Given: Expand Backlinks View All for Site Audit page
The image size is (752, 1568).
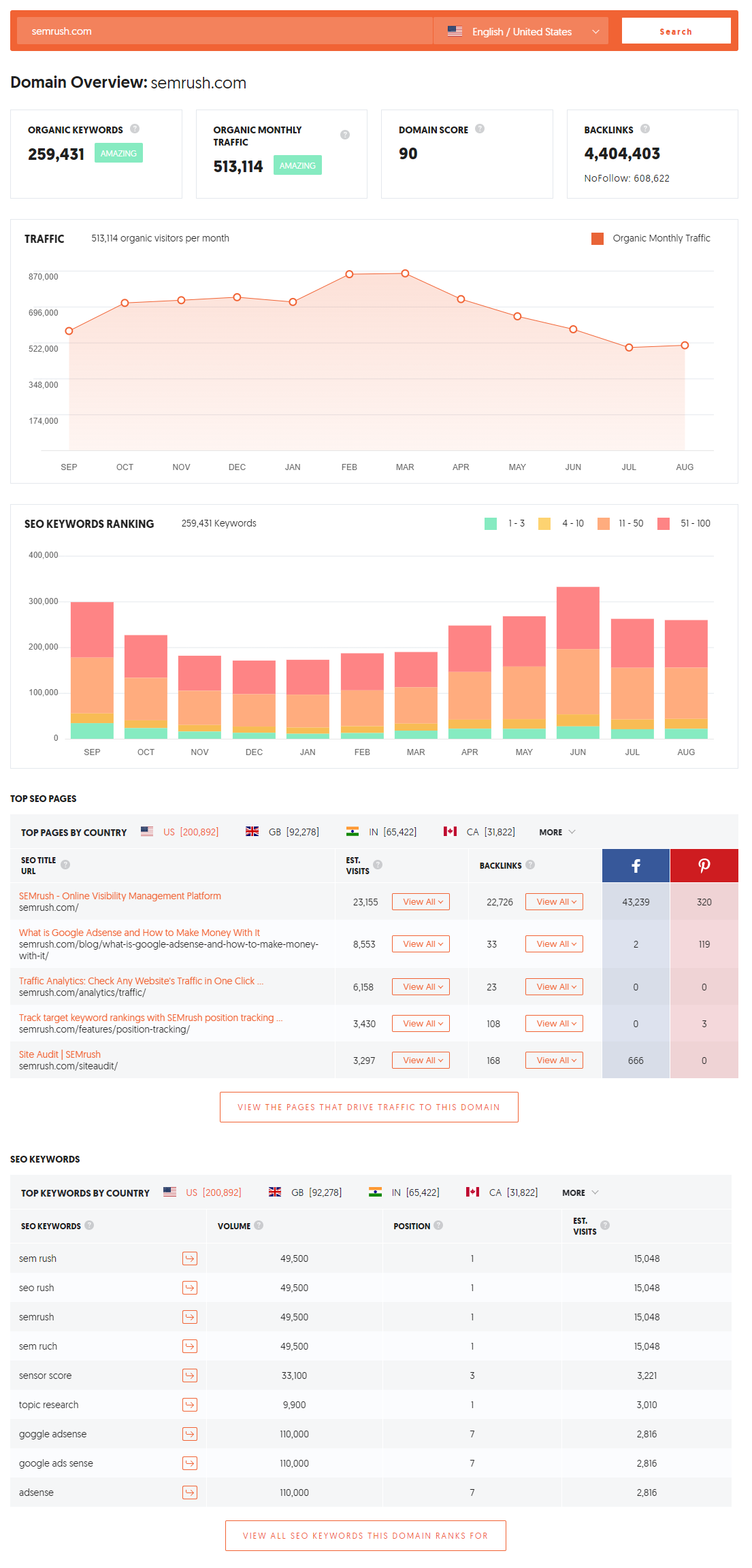Looking at the screenshot, I should [x=554, y=1061].
